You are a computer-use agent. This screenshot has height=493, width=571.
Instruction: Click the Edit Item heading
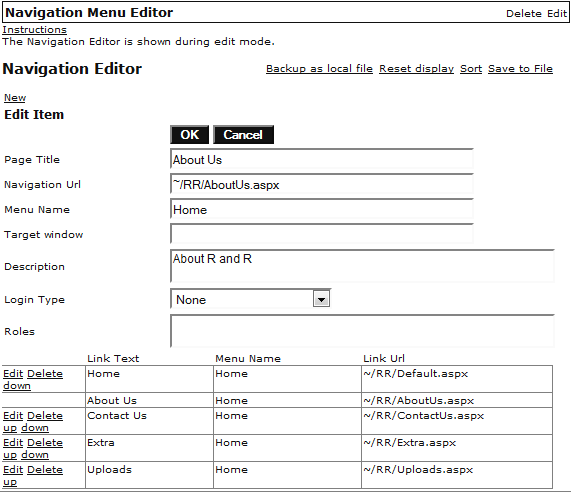coord(34,114)
